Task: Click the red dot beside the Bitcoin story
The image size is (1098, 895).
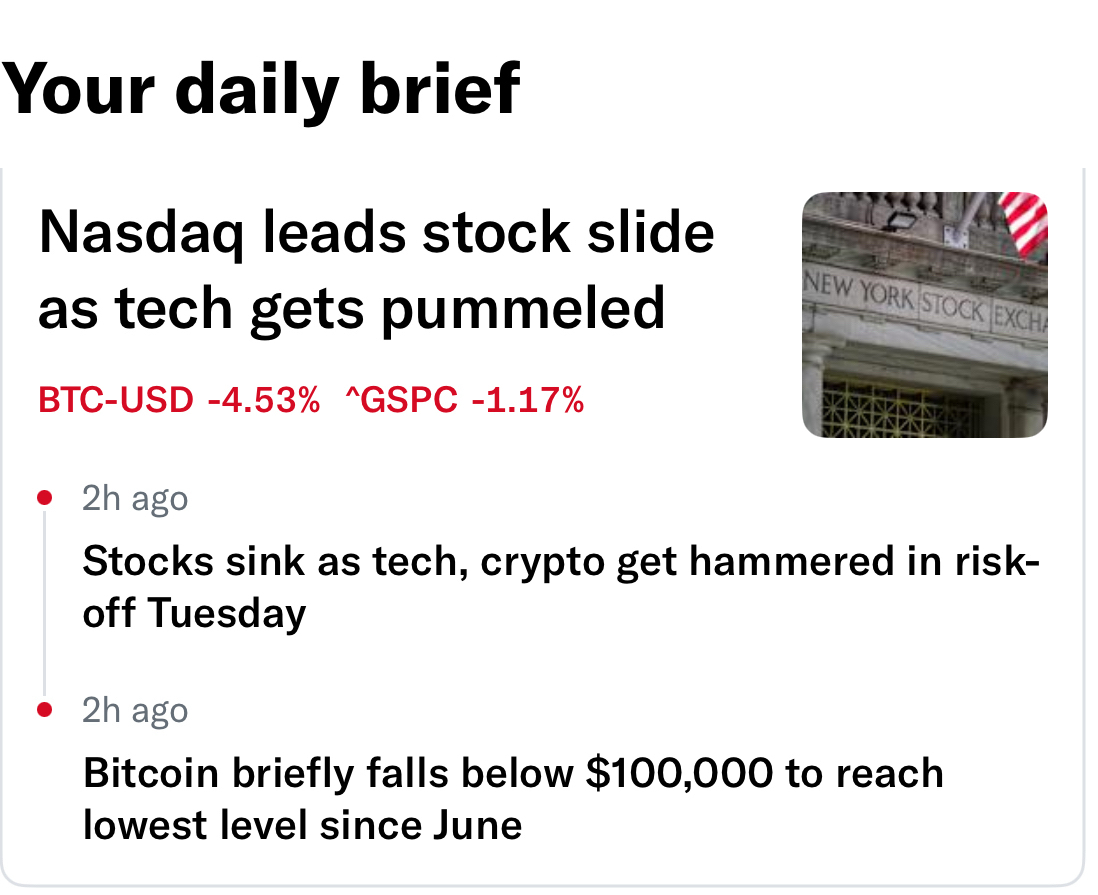Action: pyautogui.click(x=44, y=710)
